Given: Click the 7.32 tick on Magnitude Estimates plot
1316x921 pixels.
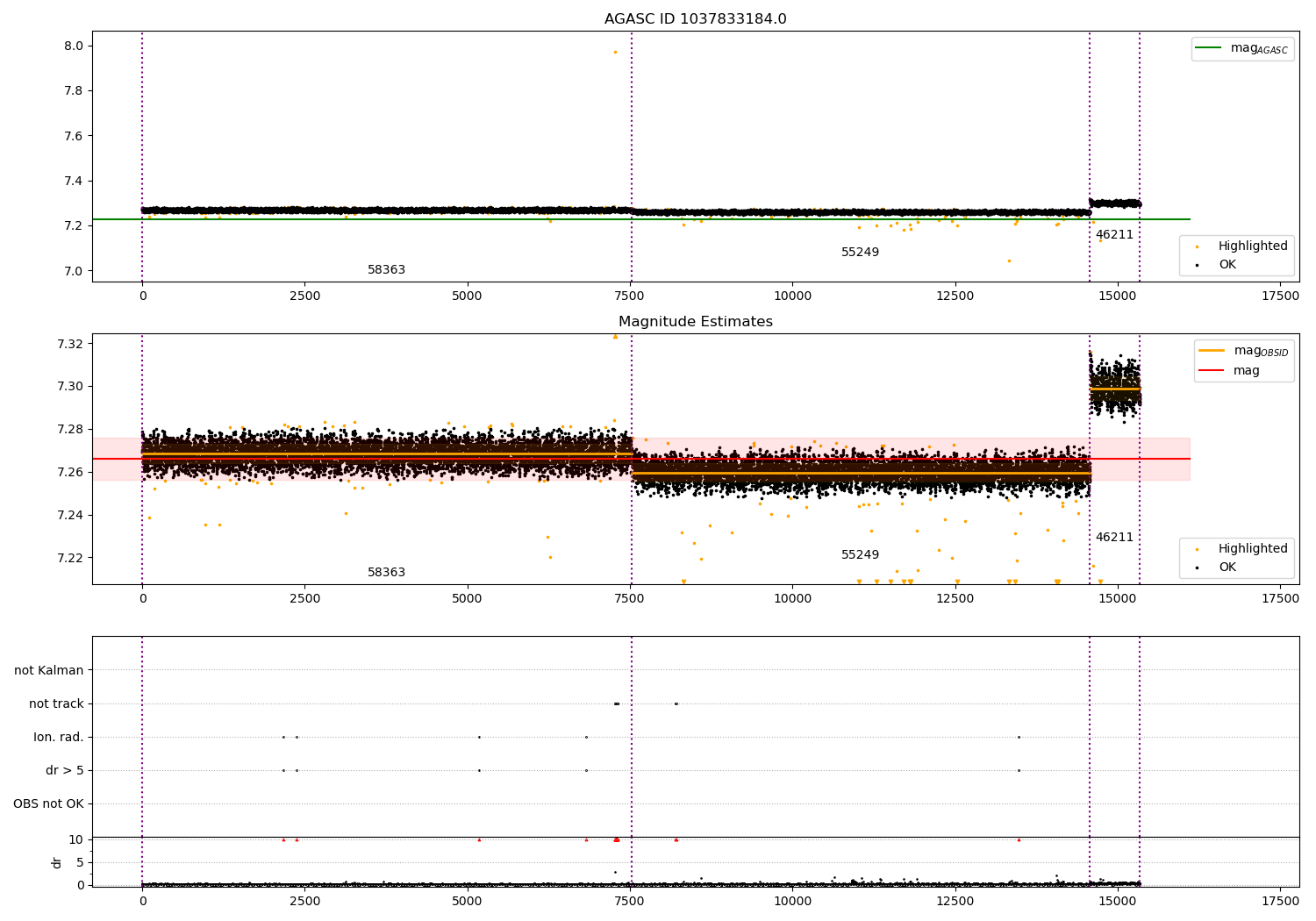Looking at the screenshot, I should coord(69,343).
